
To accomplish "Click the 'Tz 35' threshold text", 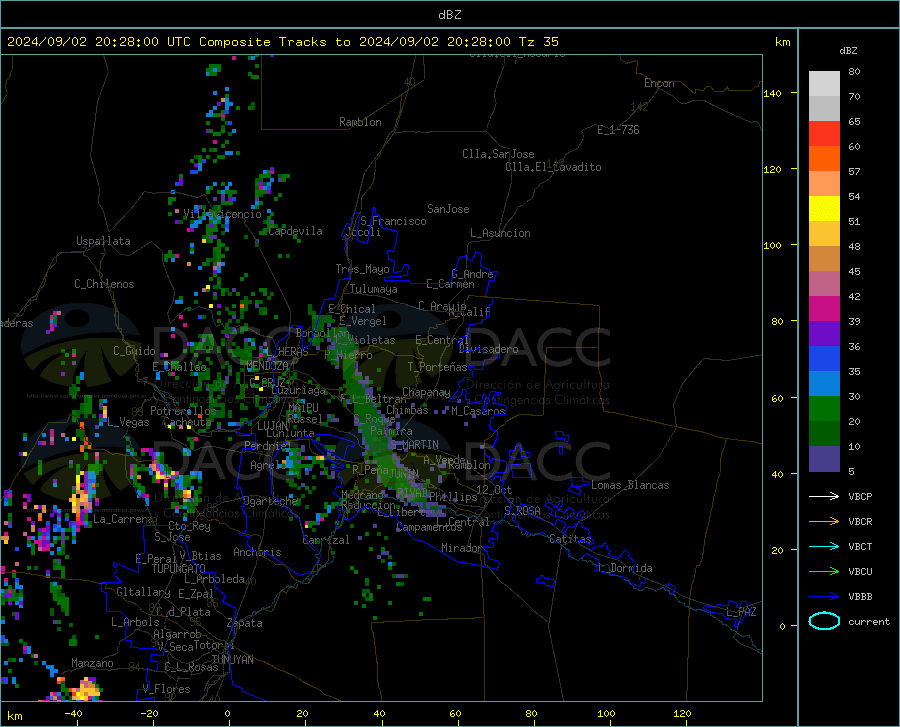I will click(538, 42).
